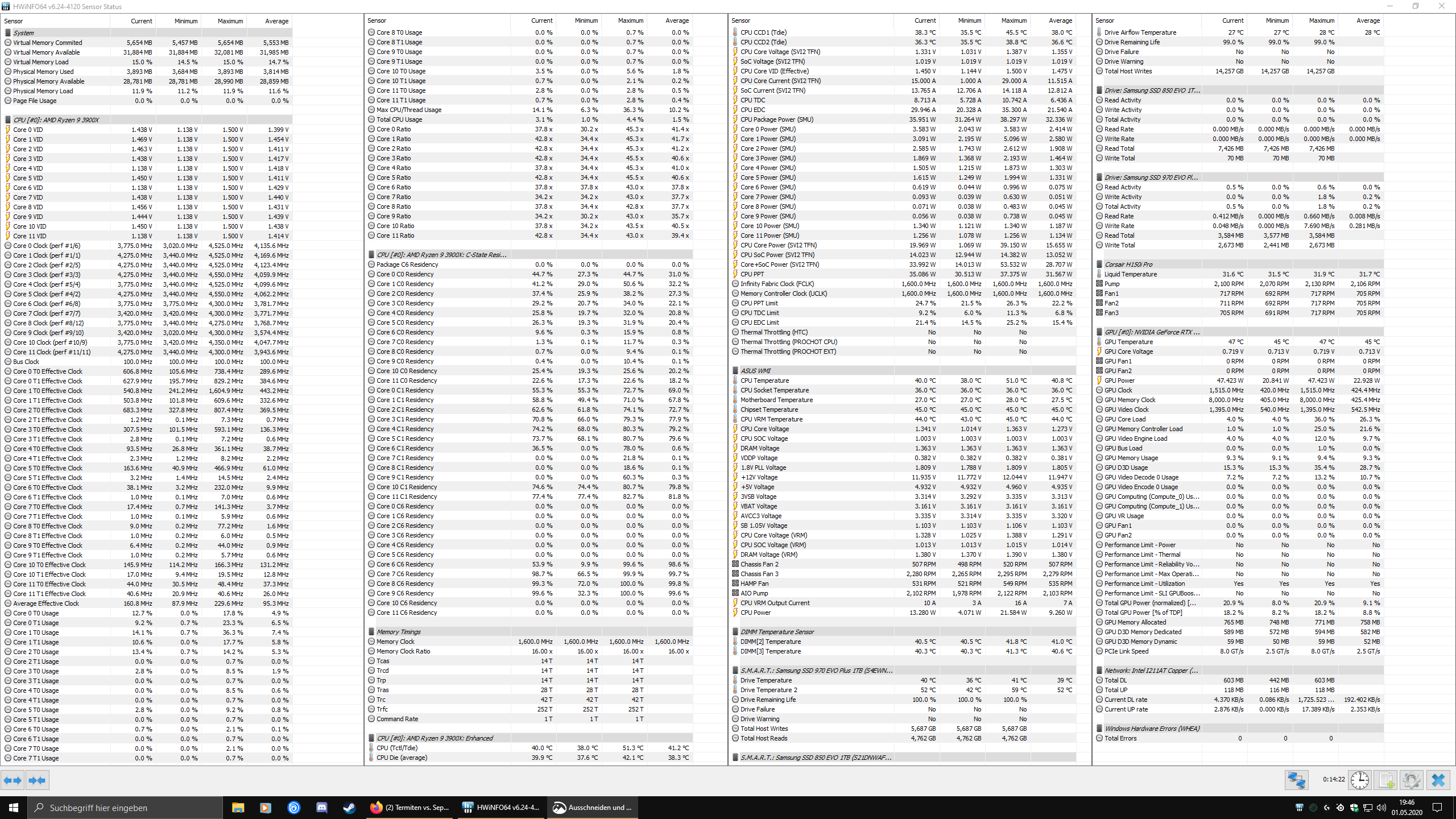Open sensor settings gear icon
Screen dimensions: 1456x819
tap(1411, 780)
